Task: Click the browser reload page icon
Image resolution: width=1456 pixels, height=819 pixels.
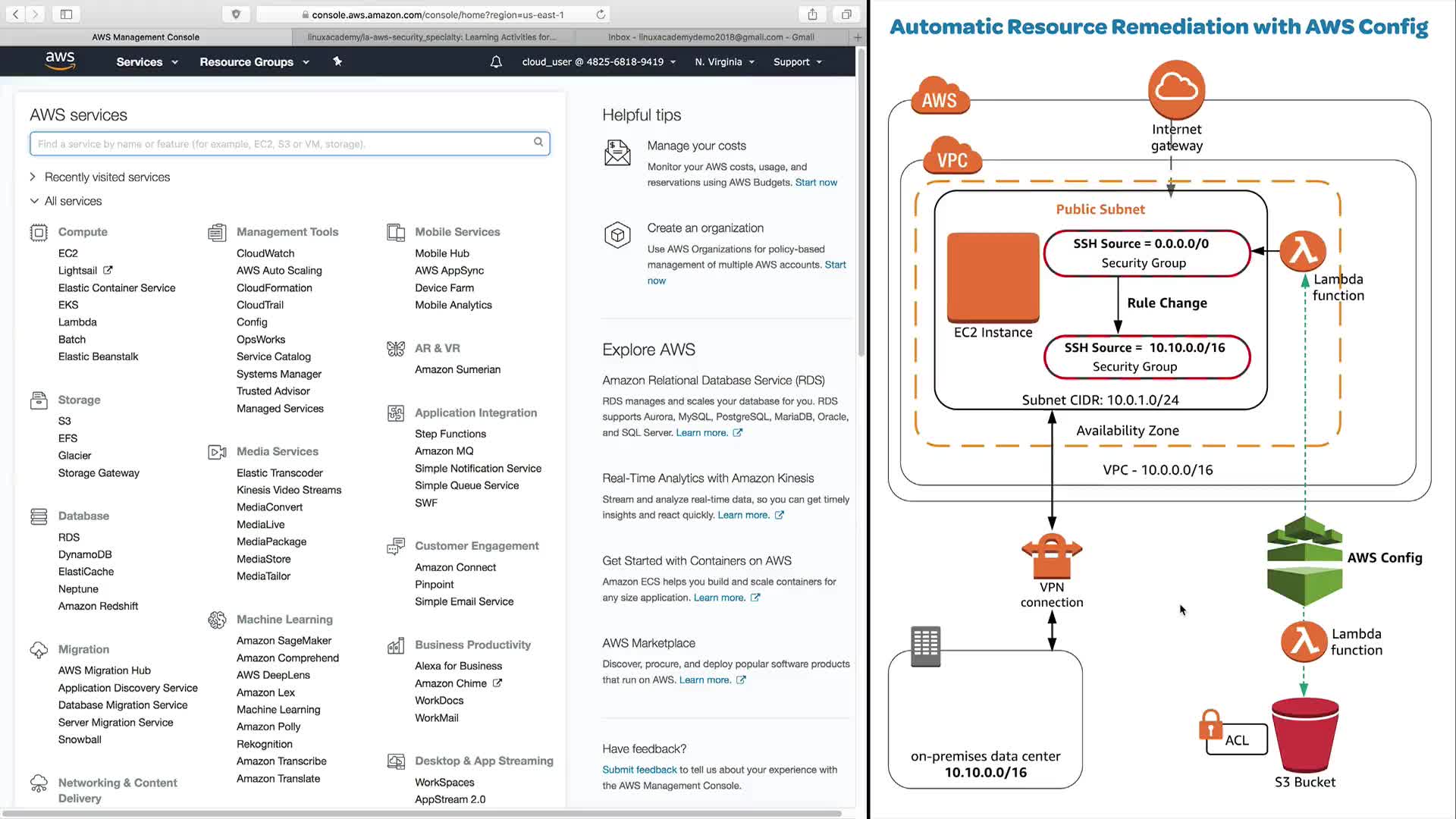Action: point(601,14)
